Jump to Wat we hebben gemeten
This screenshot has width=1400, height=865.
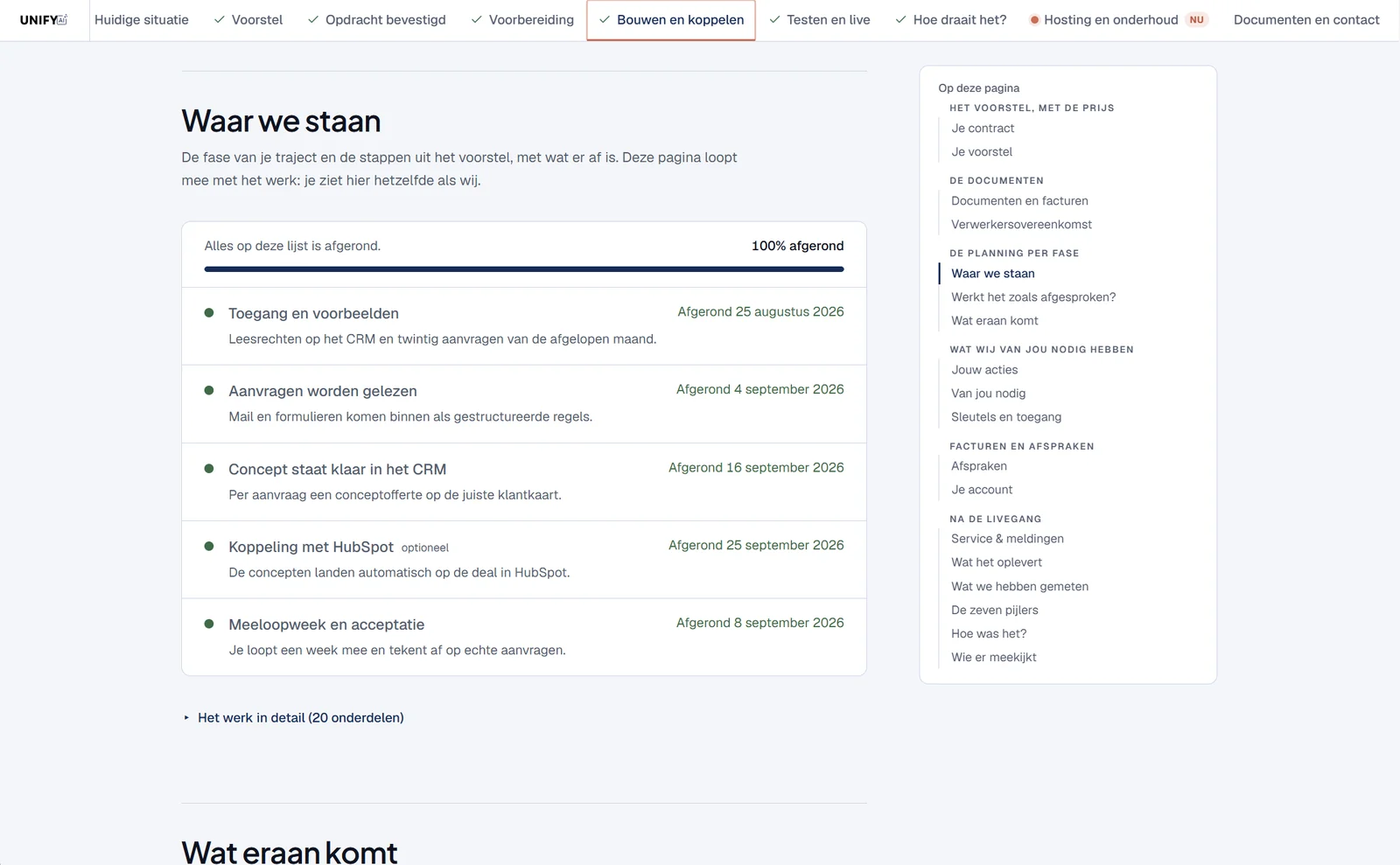tap(1019, 587)
